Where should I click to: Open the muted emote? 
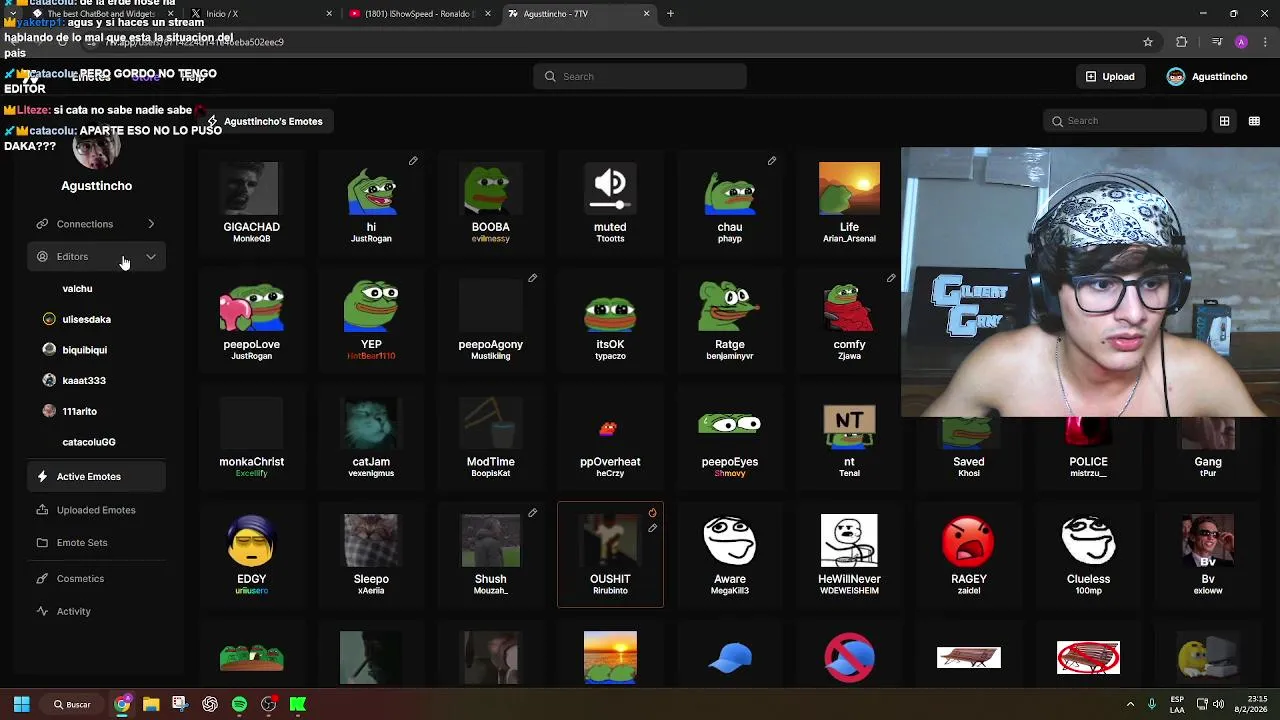click(610, 202)
